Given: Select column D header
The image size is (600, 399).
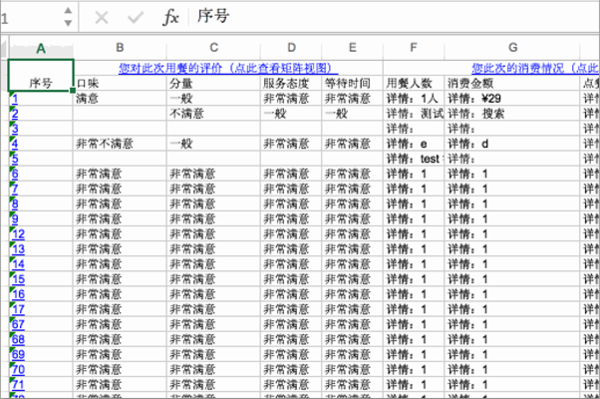Looking at the screenshot, I should click(291, 48).
